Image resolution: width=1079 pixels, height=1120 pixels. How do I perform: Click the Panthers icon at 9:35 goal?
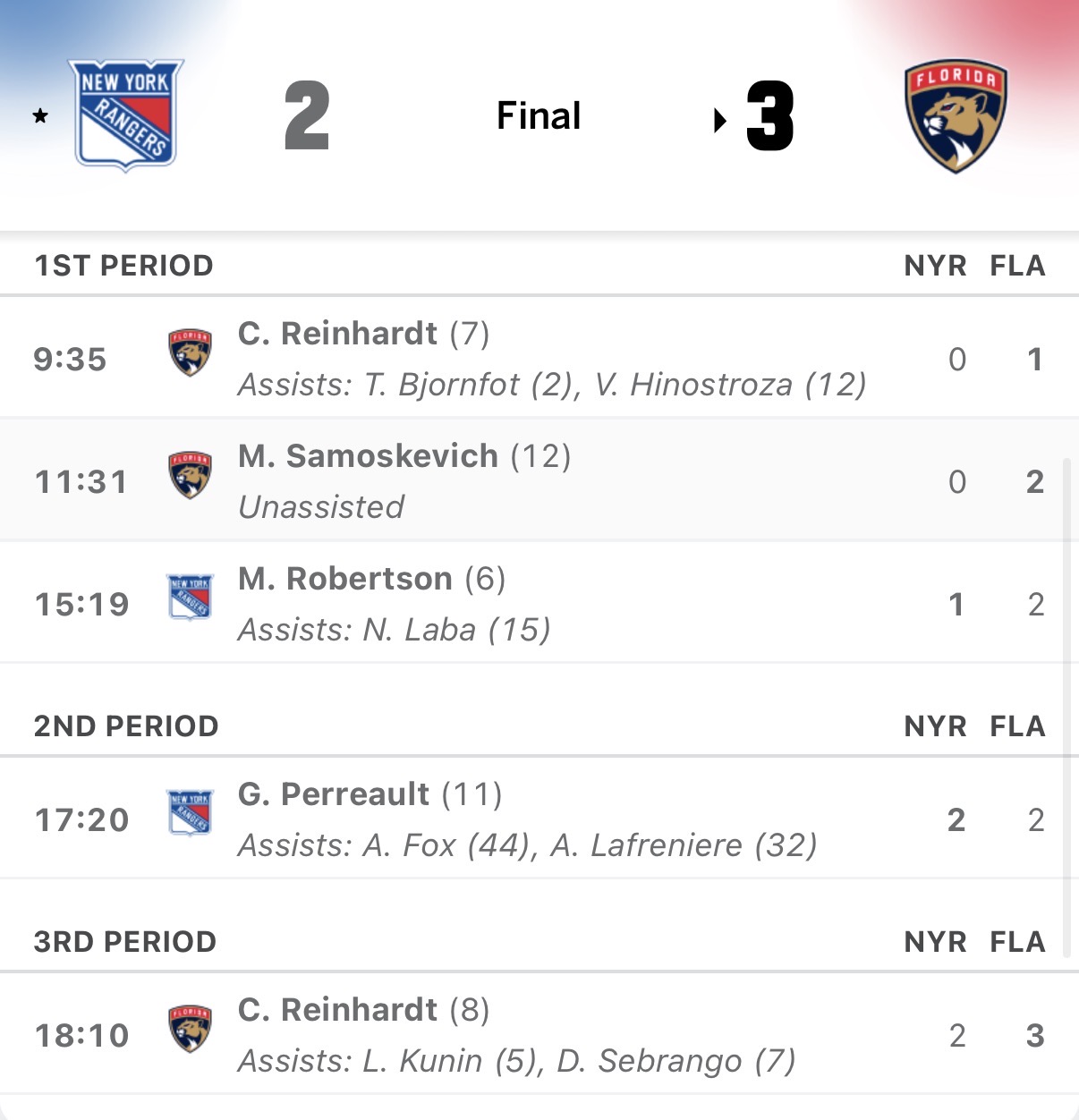[x=190, y=352]
